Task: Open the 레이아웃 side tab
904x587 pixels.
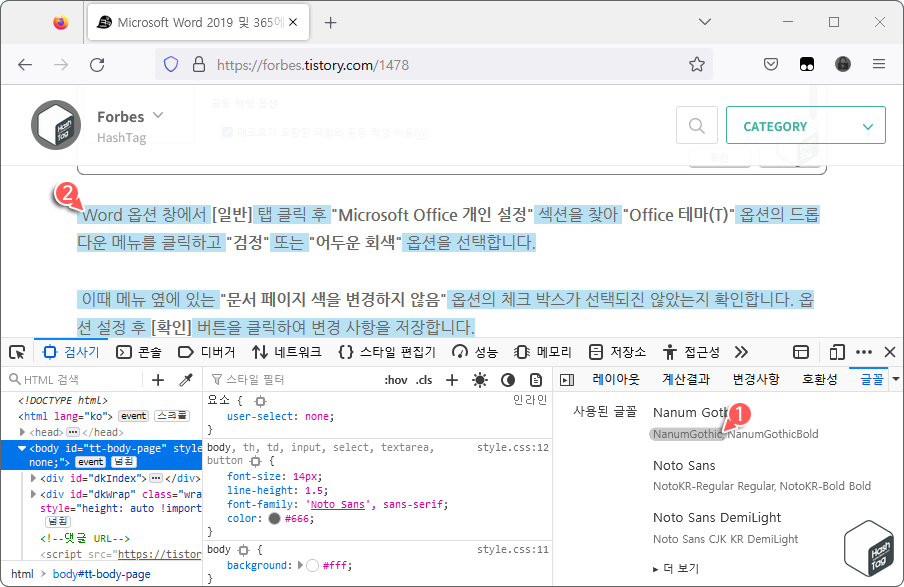Action: click(616, 379)
